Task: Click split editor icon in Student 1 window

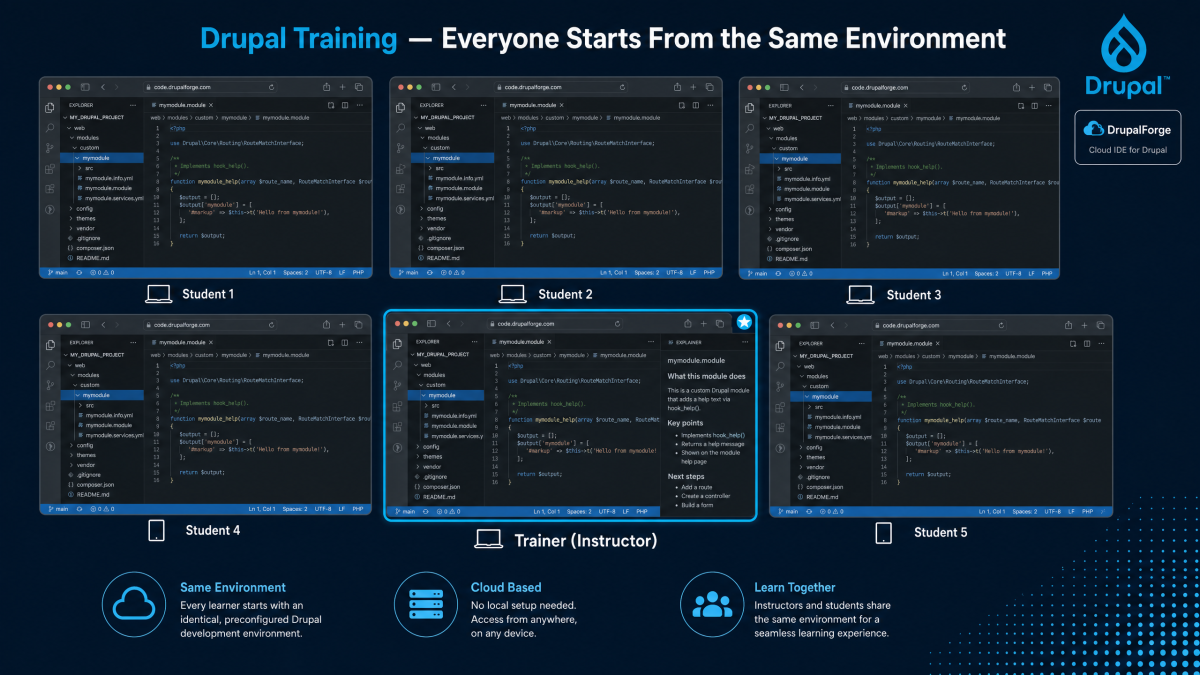Action: point(344,104)
